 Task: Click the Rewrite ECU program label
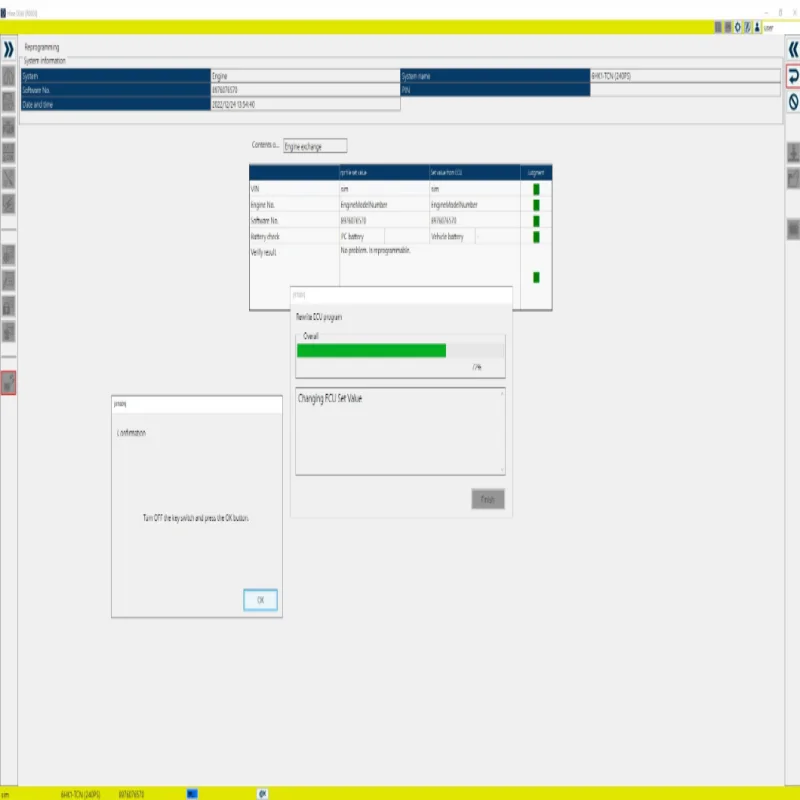pos(319,317)
